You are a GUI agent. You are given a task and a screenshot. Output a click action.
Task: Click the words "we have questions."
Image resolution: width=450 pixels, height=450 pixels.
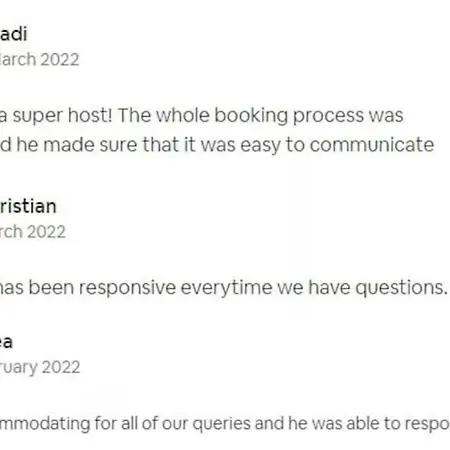(x=362, y=288)
